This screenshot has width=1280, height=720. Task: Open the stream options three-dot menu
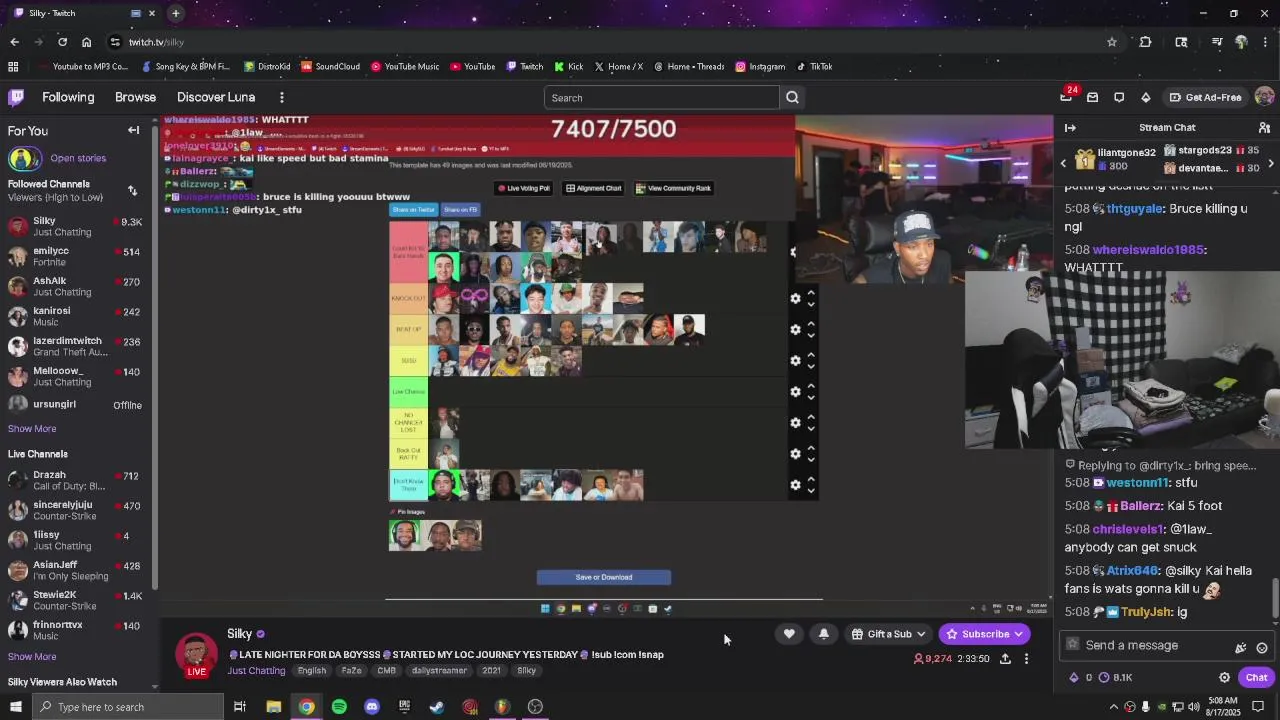point(1026,659)
